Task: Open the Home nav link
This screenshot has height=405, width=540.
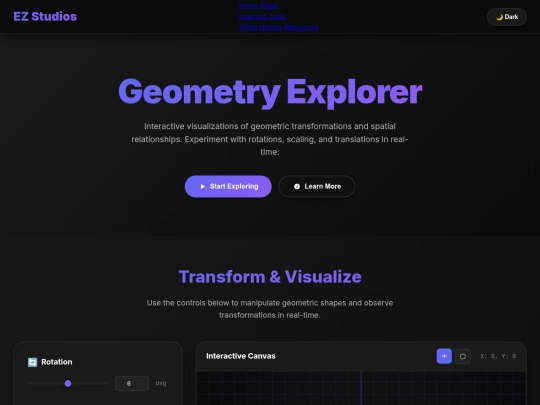Action: (x=248, y=6)
